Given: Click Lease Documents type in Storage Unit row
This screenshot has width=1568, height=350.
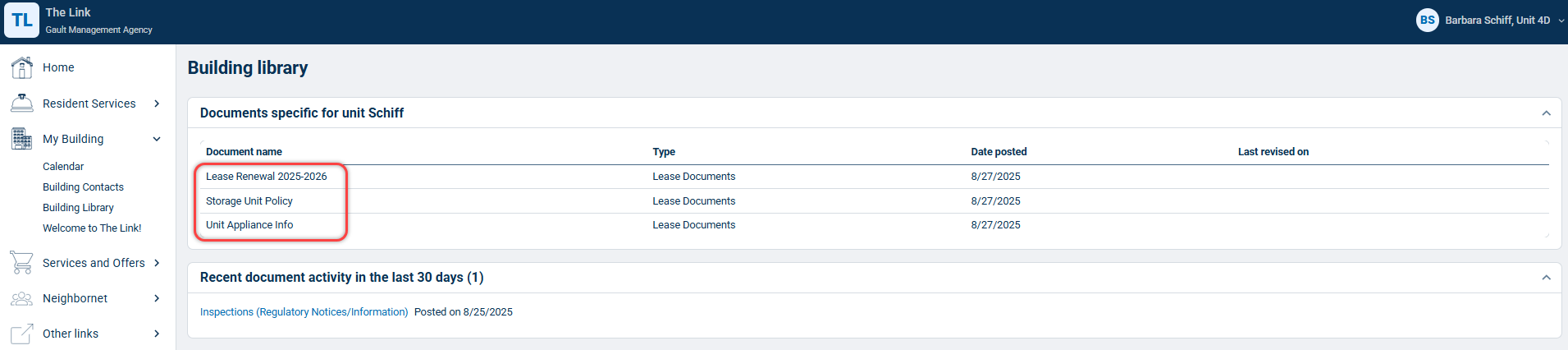Looking at the screenshot, I should click(694, 201).
